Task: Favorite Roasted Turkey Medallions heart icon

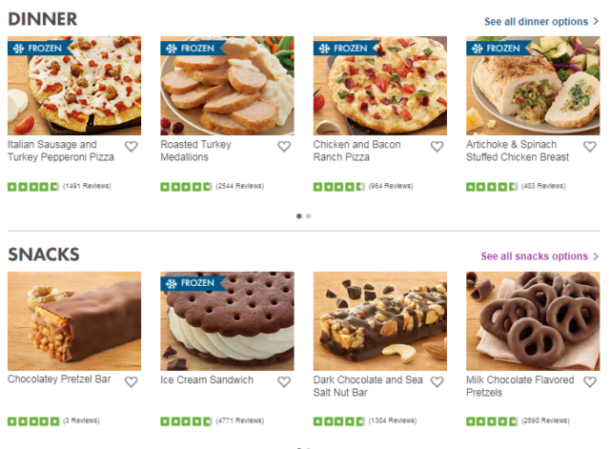Action: [284, 146]
